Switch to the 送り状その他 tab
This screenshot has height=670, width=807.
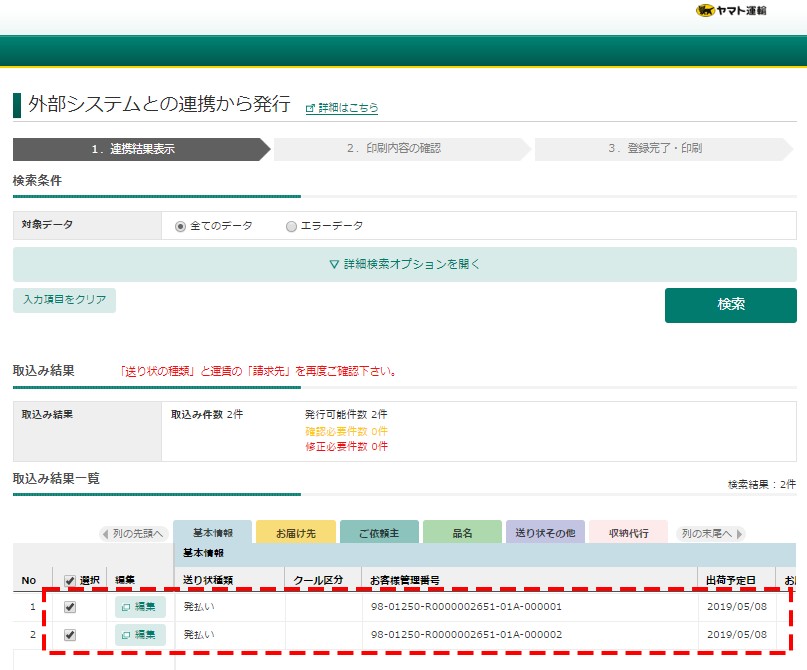pos(546,533)
